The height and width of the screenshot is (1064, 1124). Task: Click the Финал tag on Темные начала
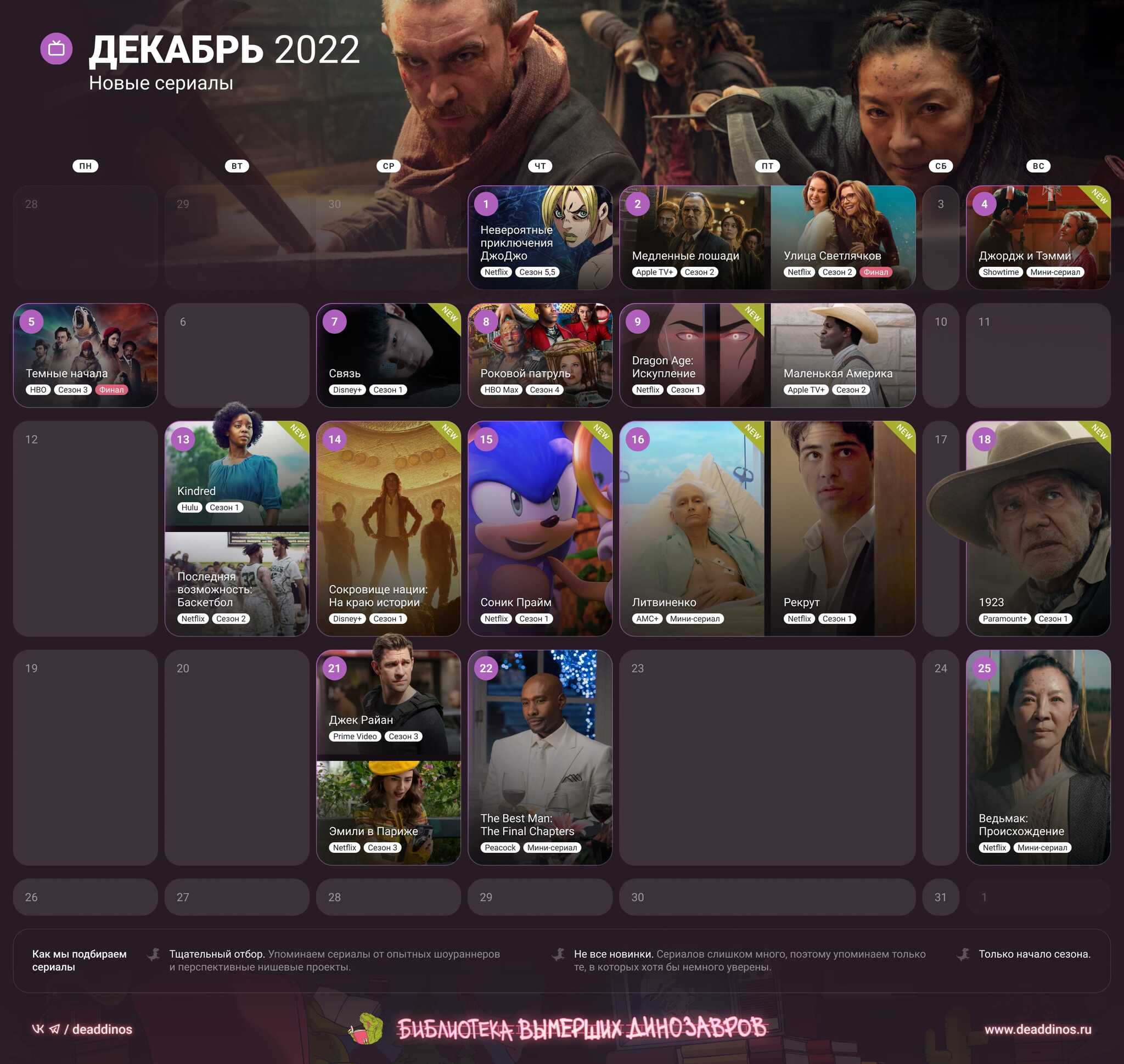point(112,390)
